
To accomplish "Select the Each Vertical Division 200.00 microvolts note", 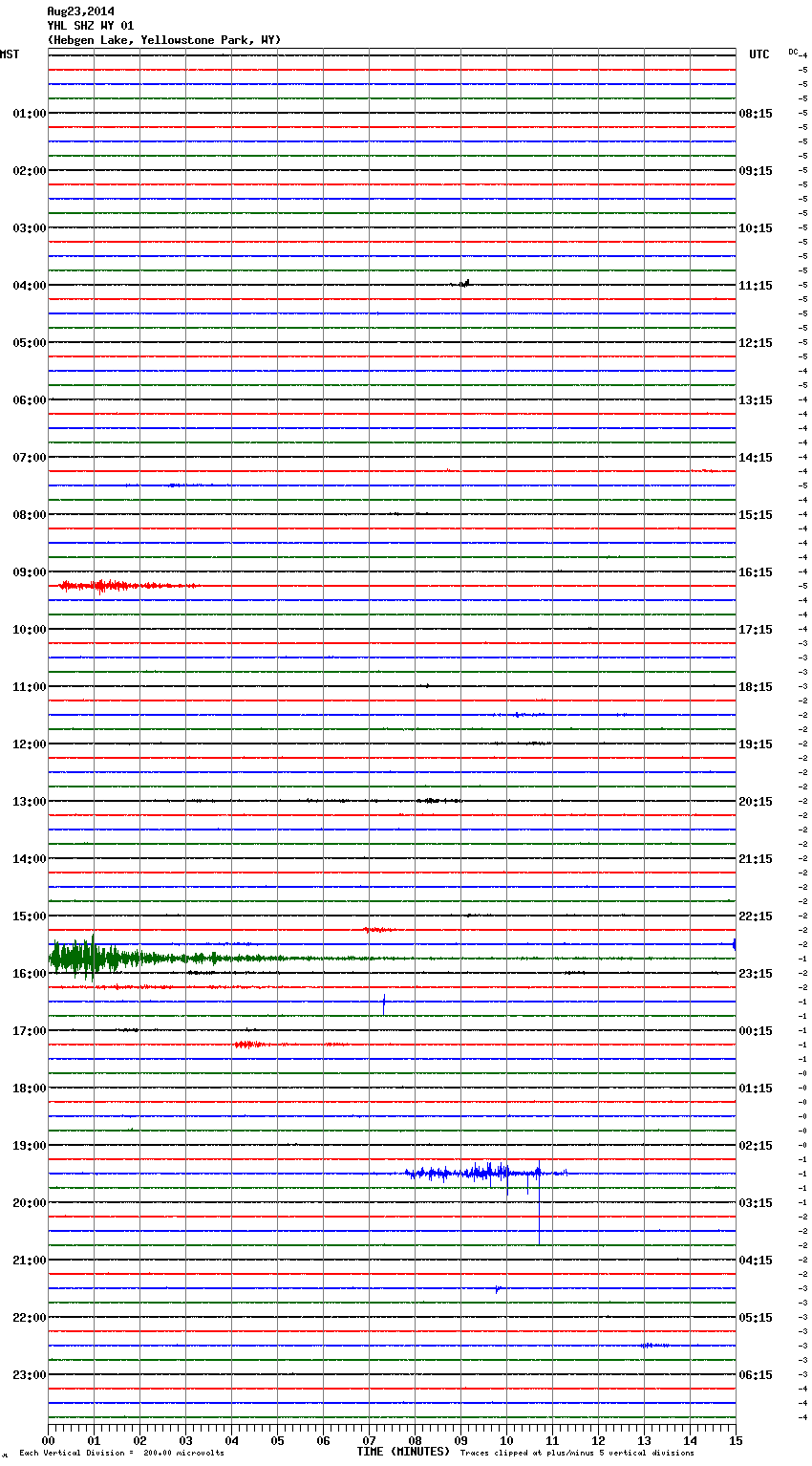I will click(x=121, y=1454).
